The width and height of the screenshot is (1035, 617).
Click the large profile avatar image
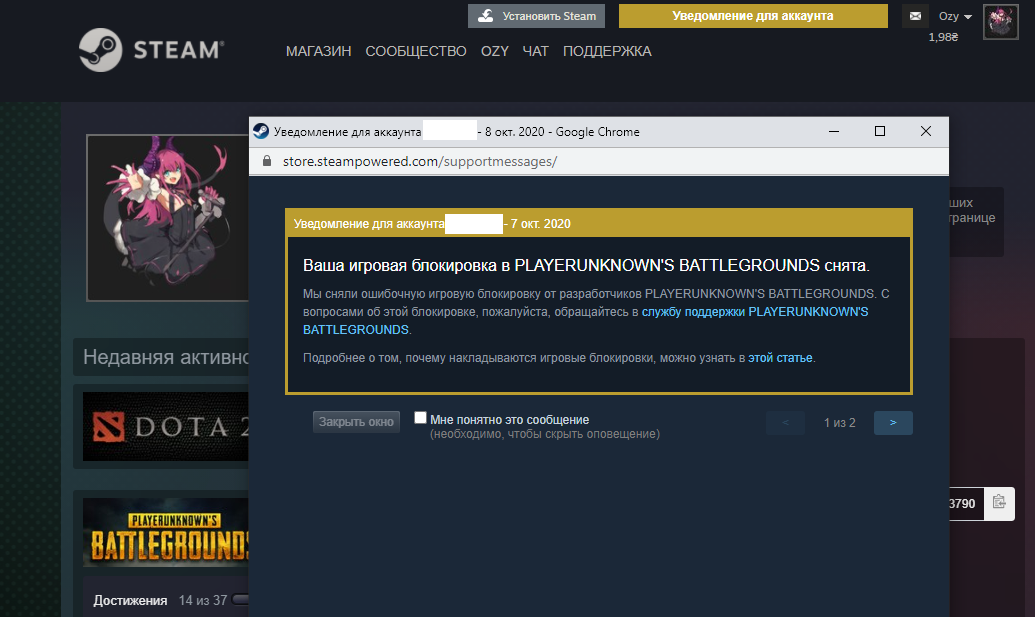click(x=168, y=218)
